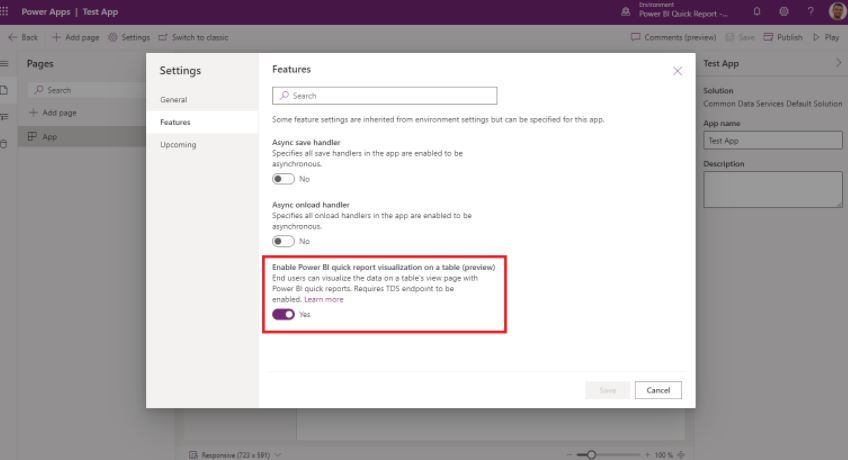The width and height of the screenshot is (848, 460).
Task: Click the Features search field
Action: [384, 95]
